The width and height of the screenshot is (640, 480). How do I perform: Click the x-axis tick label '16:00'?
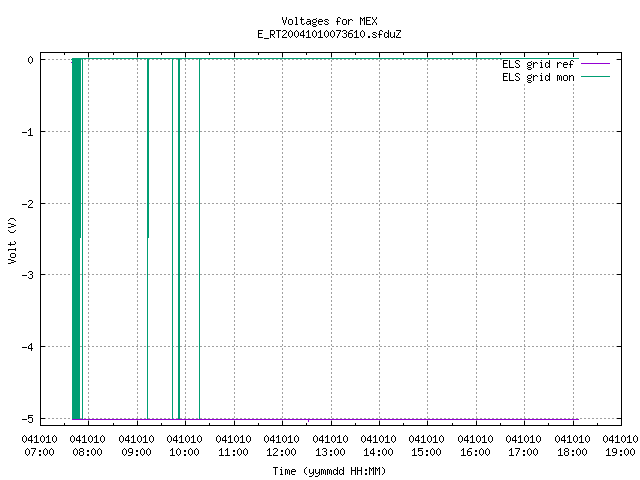click(476, 452)
